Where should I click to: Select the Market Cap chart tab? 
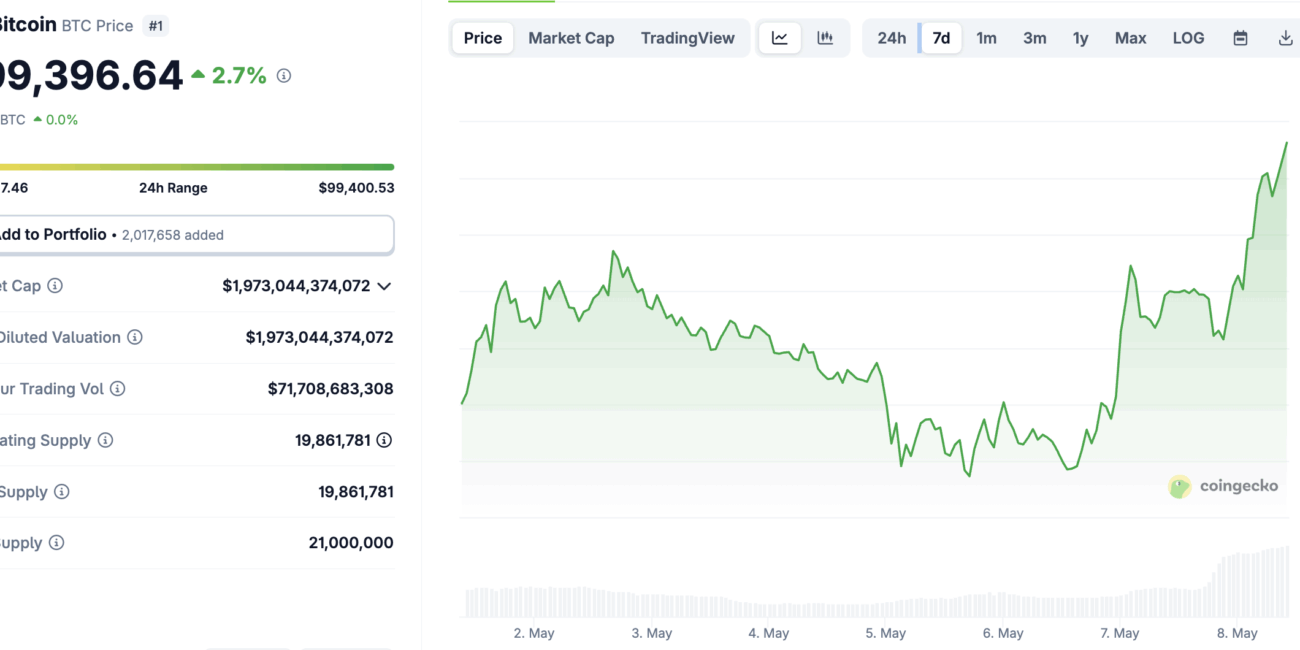(x=571, y=38)
